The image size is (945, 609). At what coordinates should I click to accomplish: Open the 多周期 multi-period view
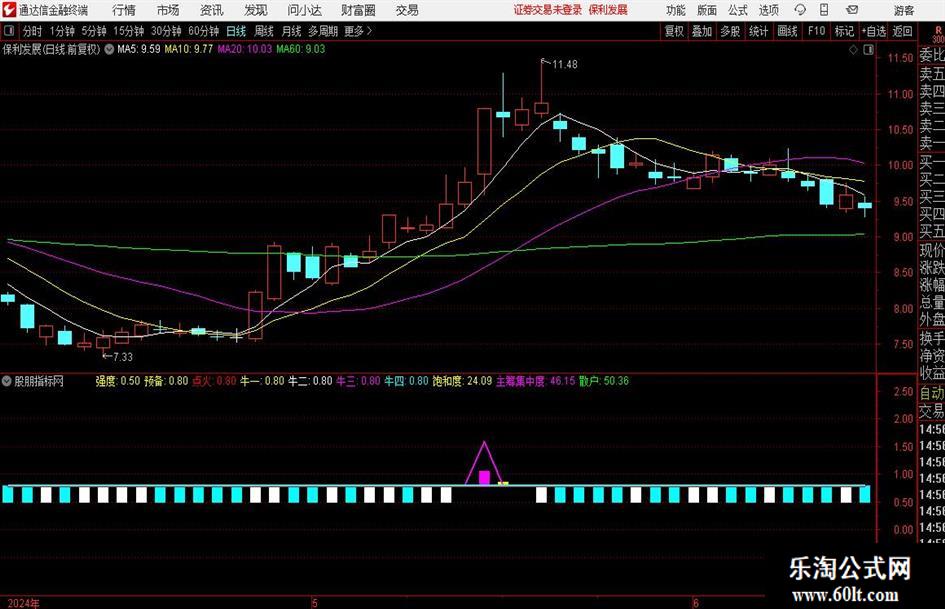click(x=323, y=31)
